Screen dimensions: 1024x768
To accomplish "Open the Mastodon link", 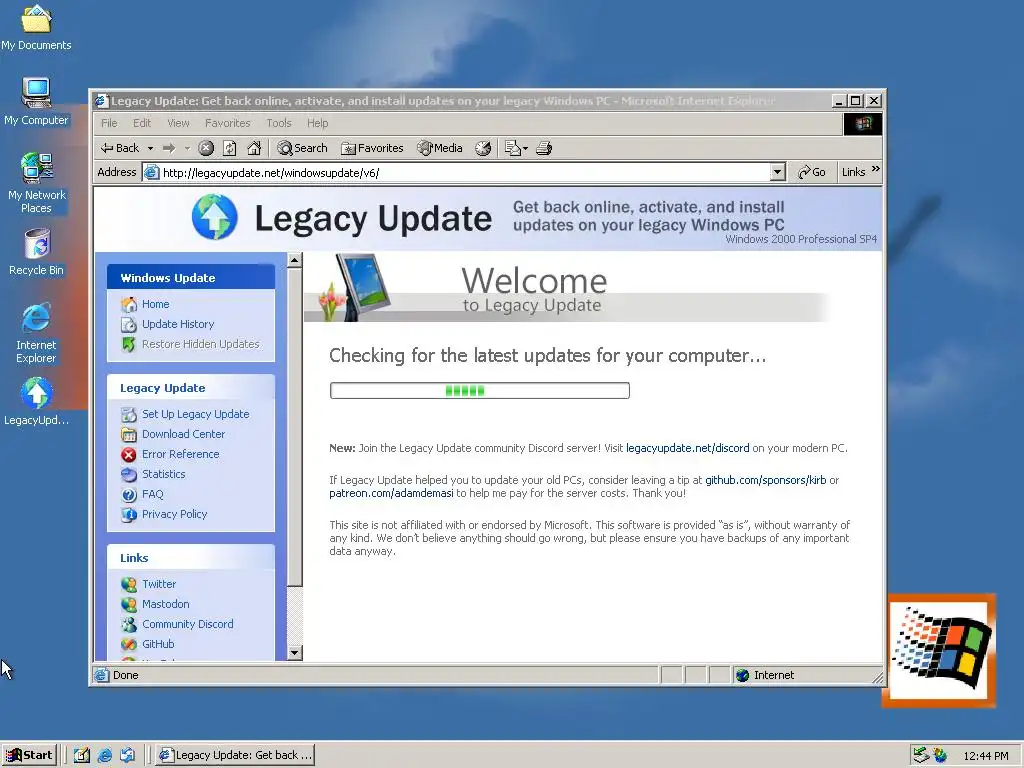I will (x=165, y=604).
